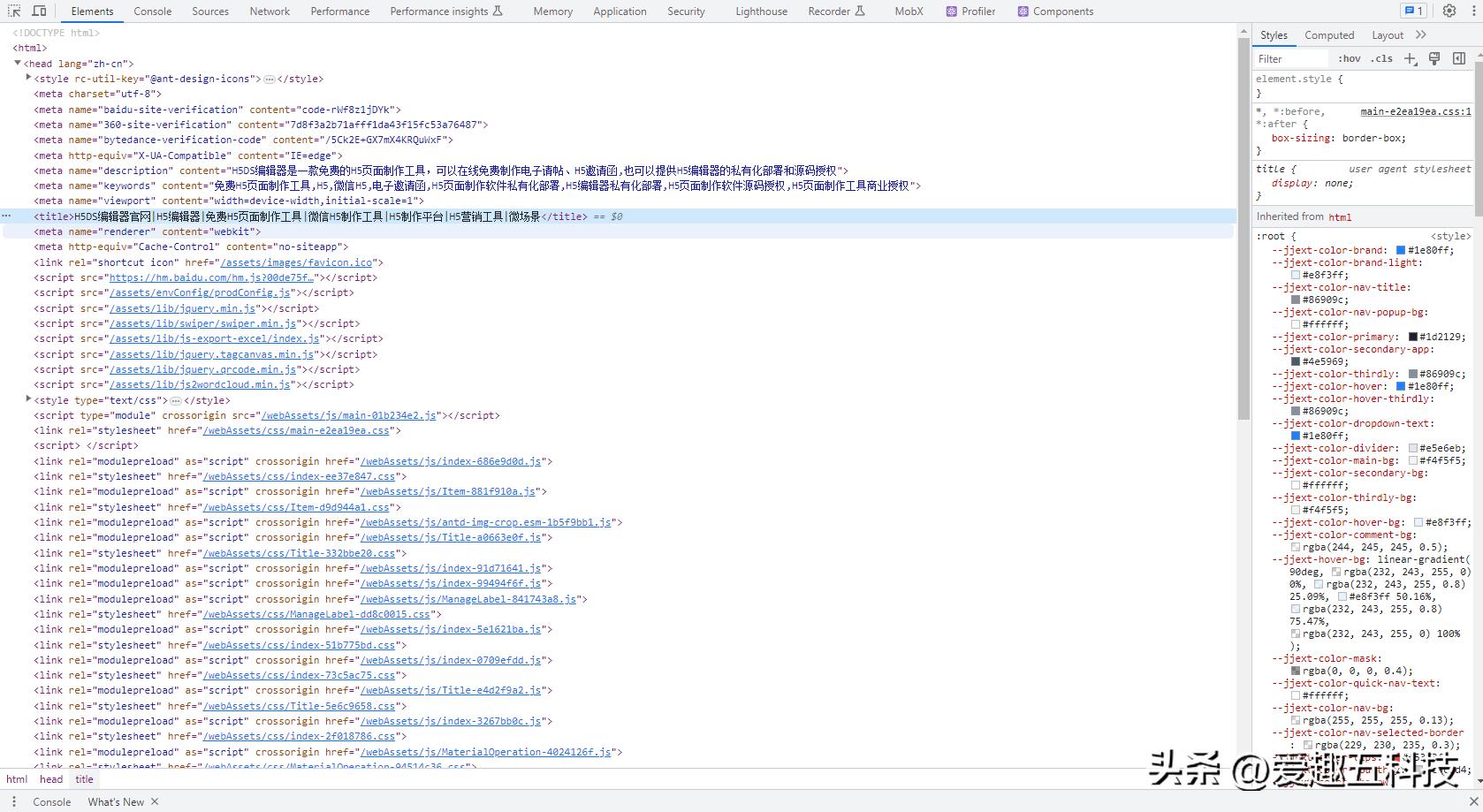Toggle the :hov element state button
Screen dimensions: 1483x812
1350,59
